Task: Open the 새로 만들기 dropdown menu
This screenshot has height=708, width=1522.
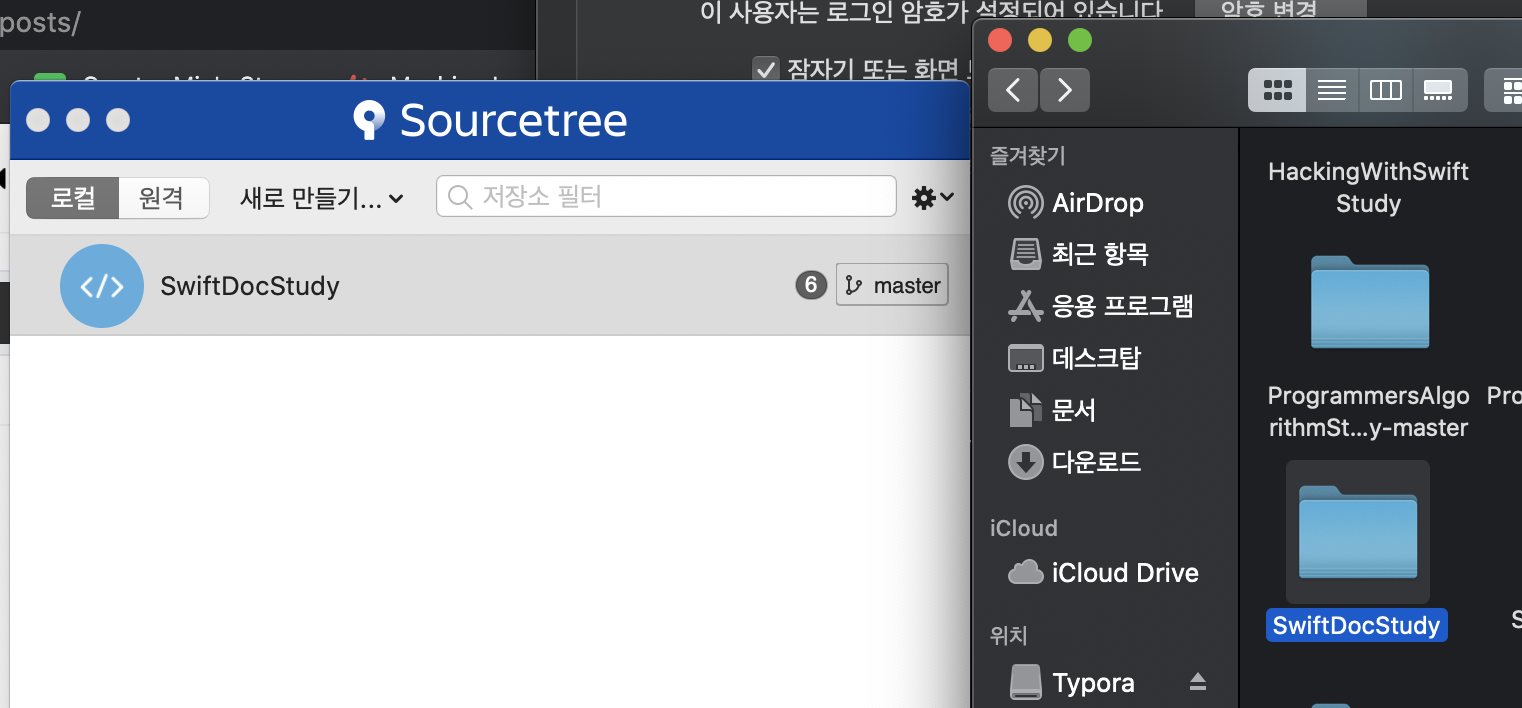Action: 318,197
